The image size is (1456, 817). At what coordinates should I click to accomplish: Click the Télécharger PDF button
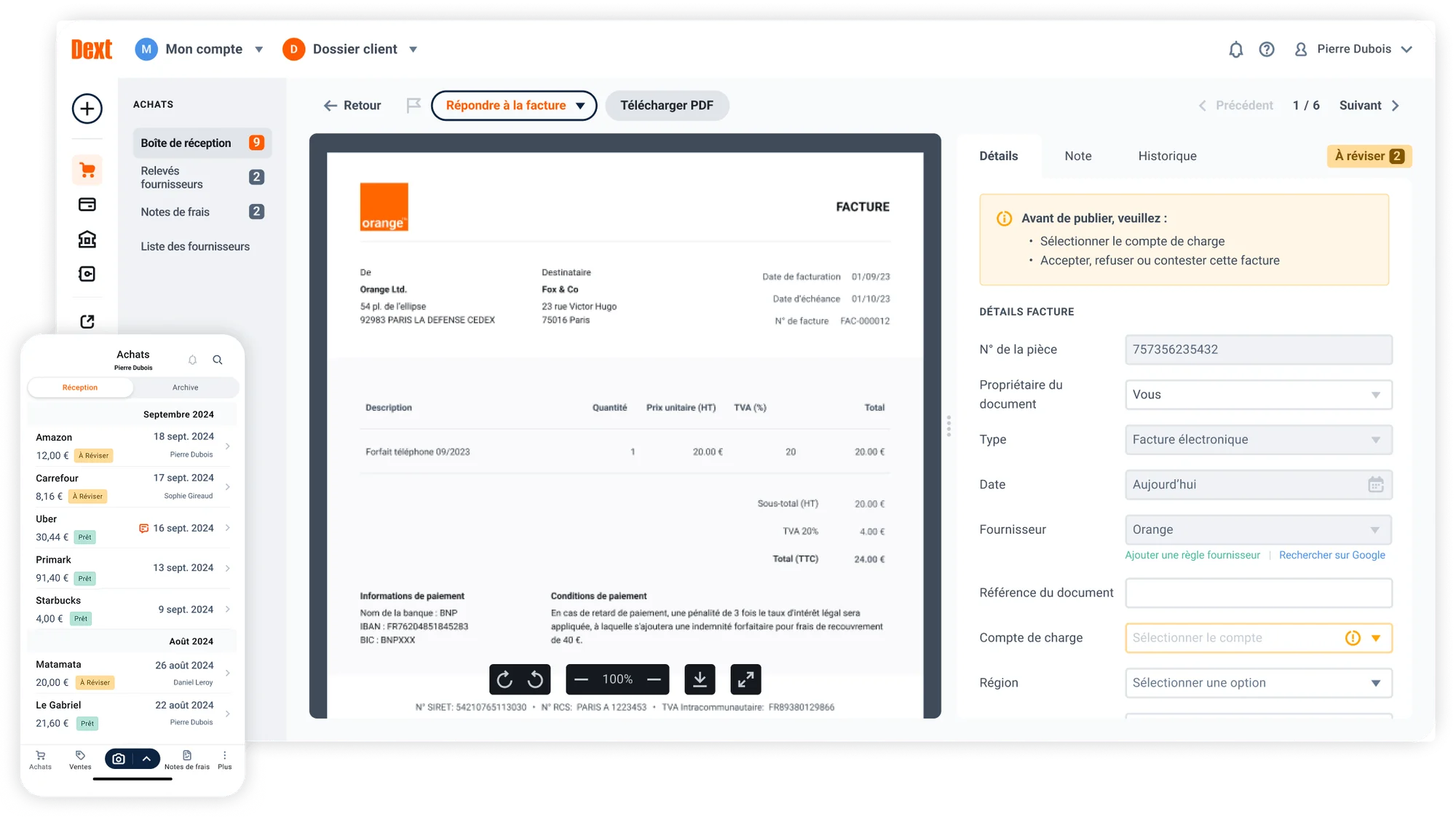pos(667,106)
